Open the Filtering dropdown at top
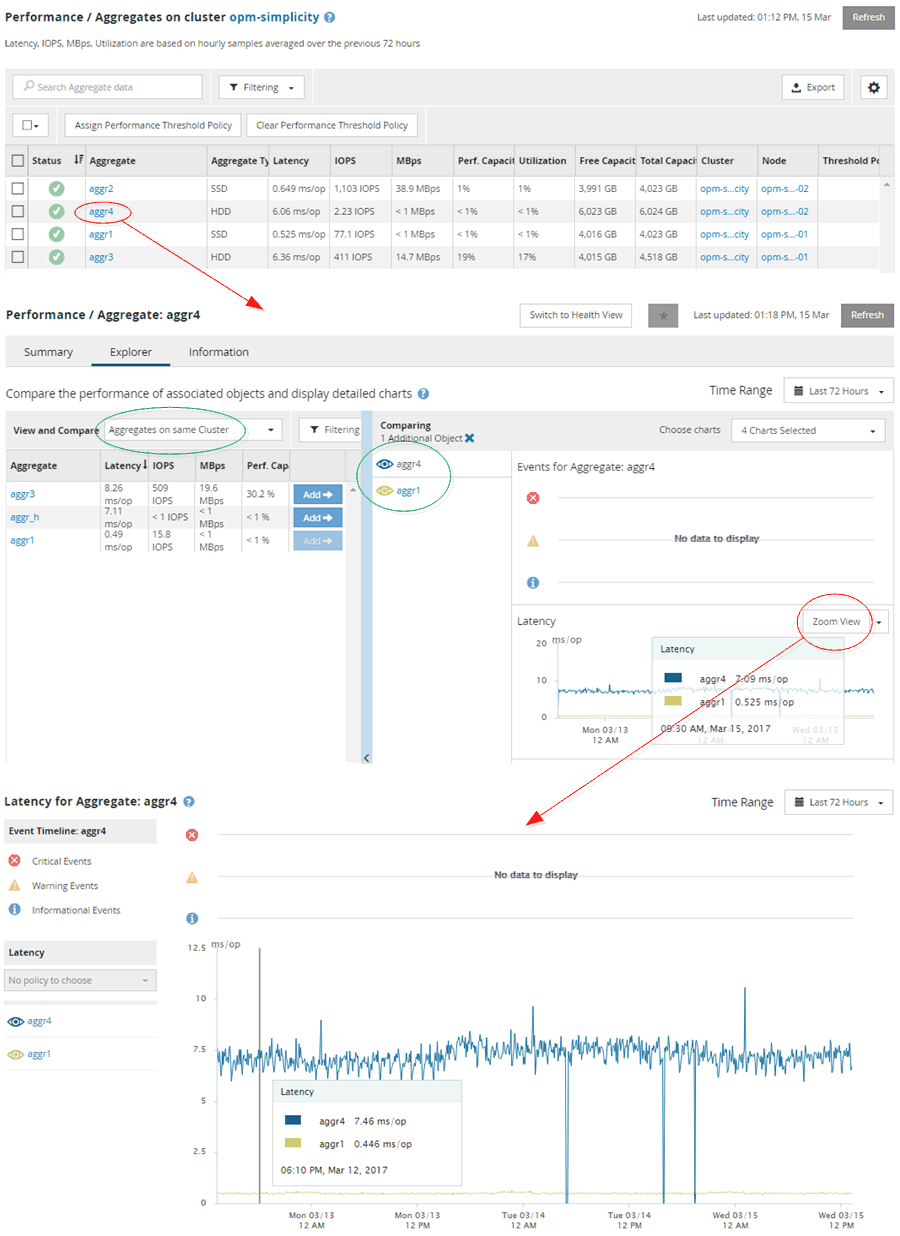This screenshot has width=900, height=1236. pos(261,87)
